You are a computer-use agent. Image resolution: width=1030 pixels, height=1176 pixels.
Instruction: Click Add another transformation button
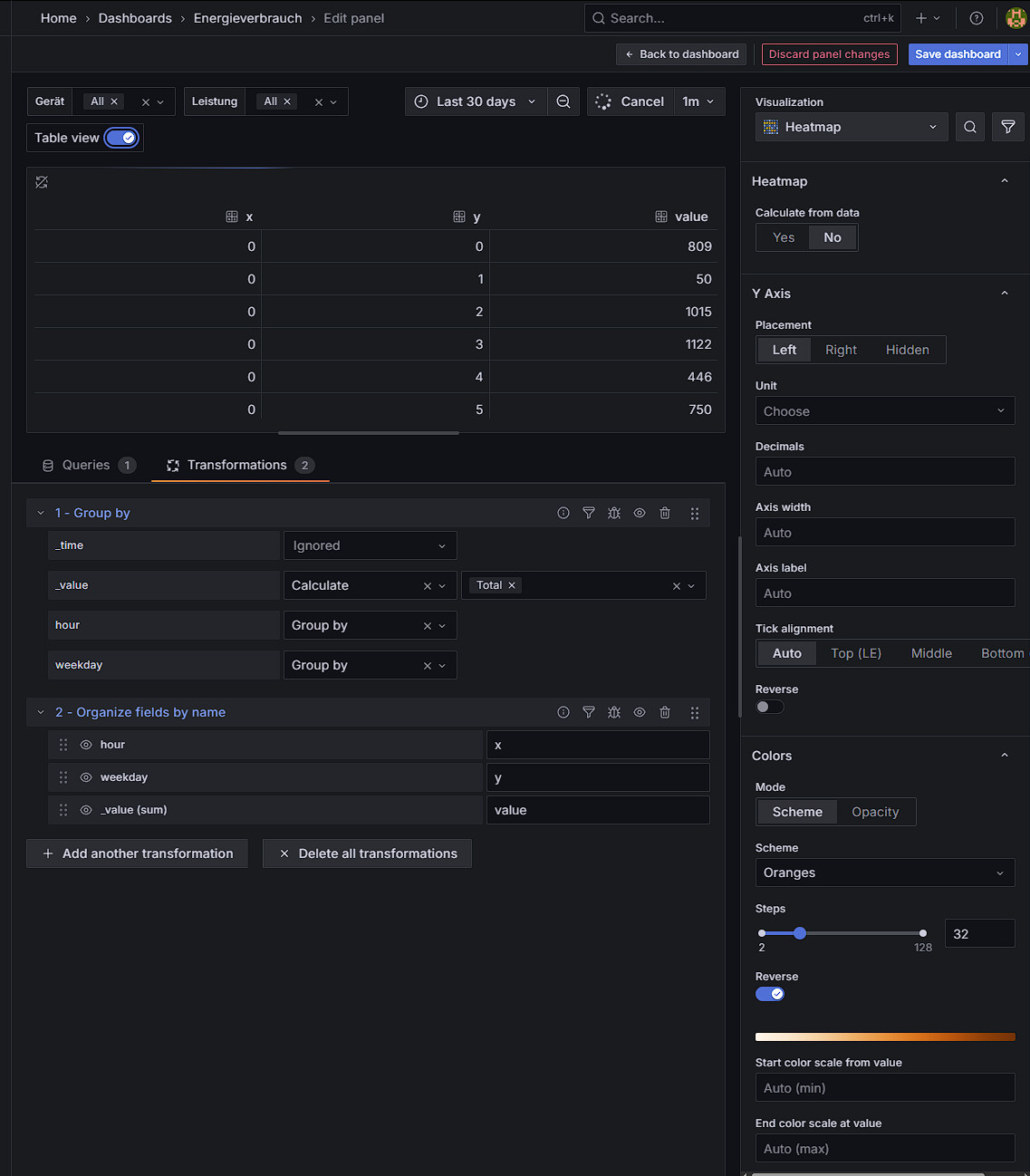coord(138,853)
